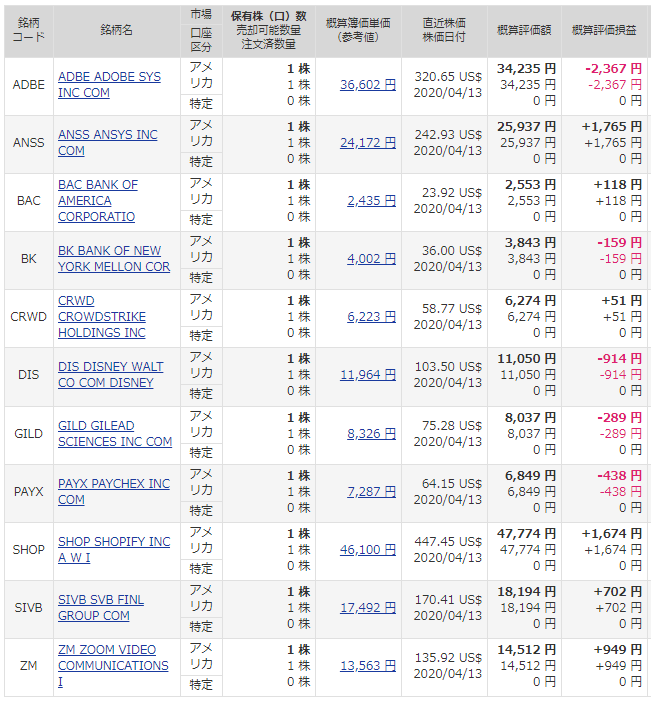651x702 pixels.
Task: Click book value link 6,223 円
Action: [x=371, y=317]
